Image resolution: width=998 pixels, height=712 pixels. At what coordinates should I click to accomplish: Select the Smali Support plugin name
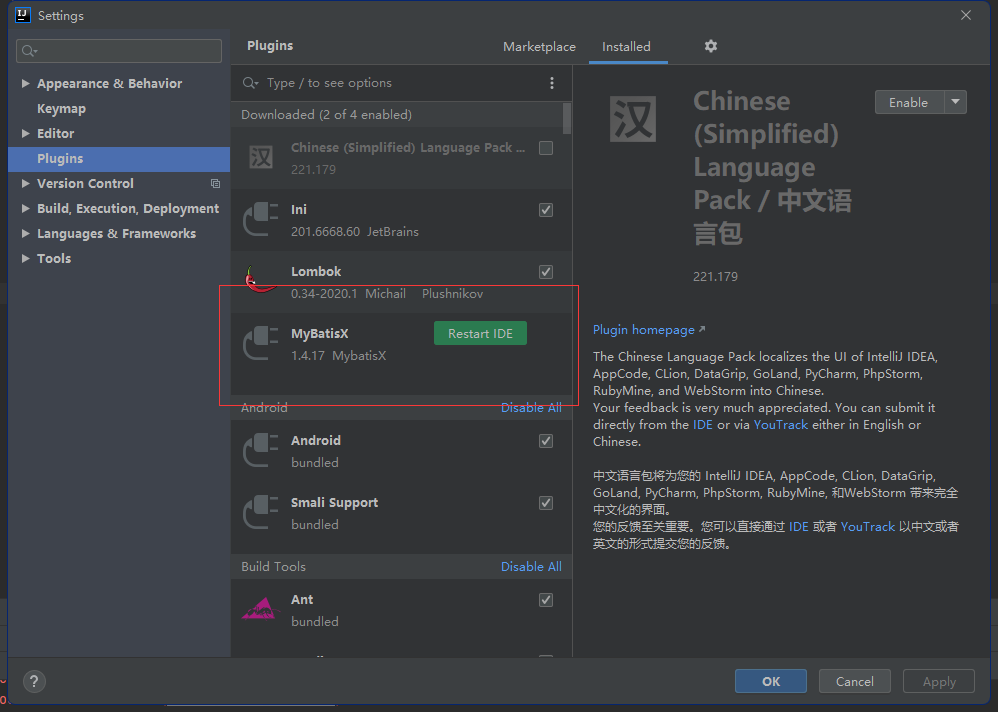(334, 503)
